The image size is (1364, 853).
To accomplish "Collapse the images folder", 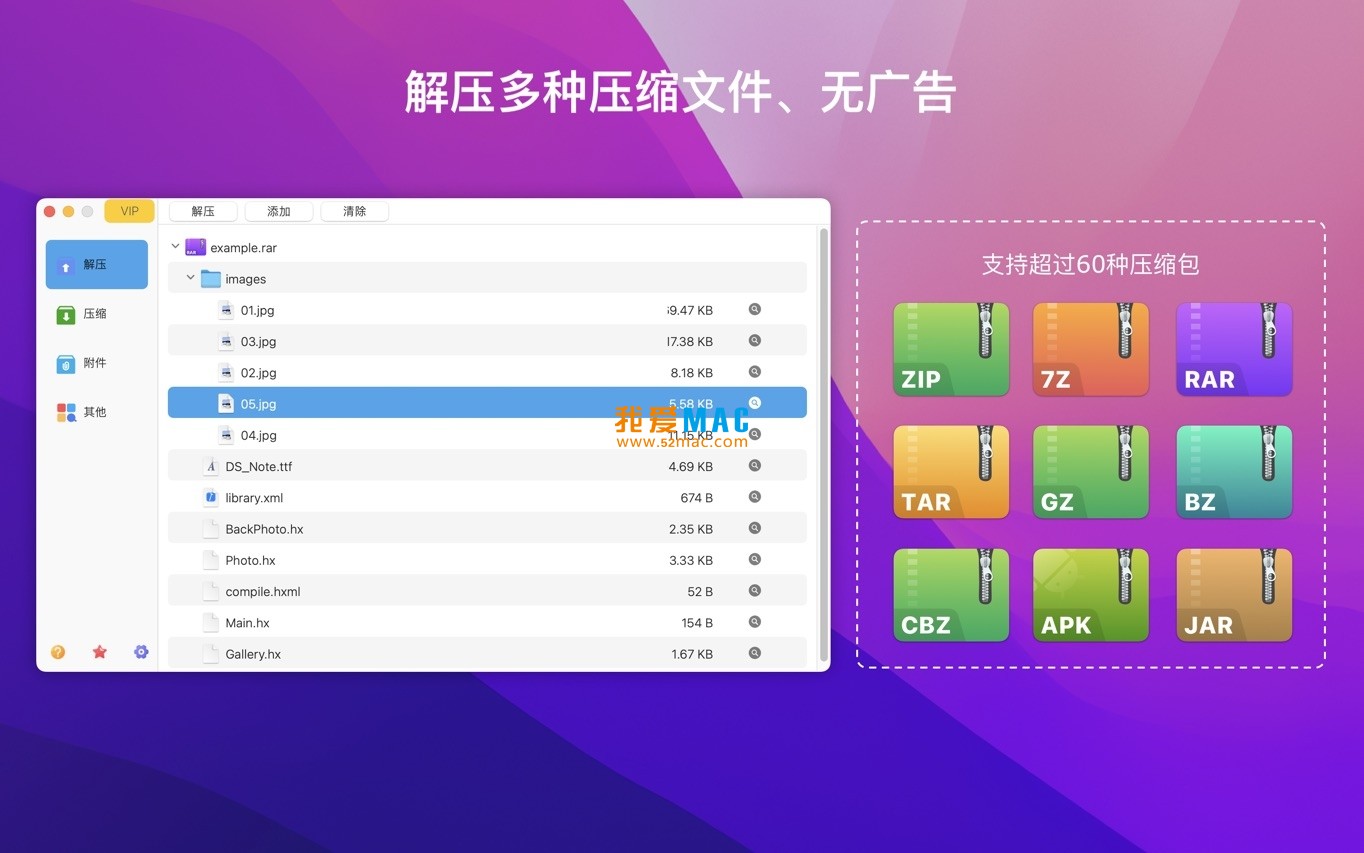I will (190, 278).
